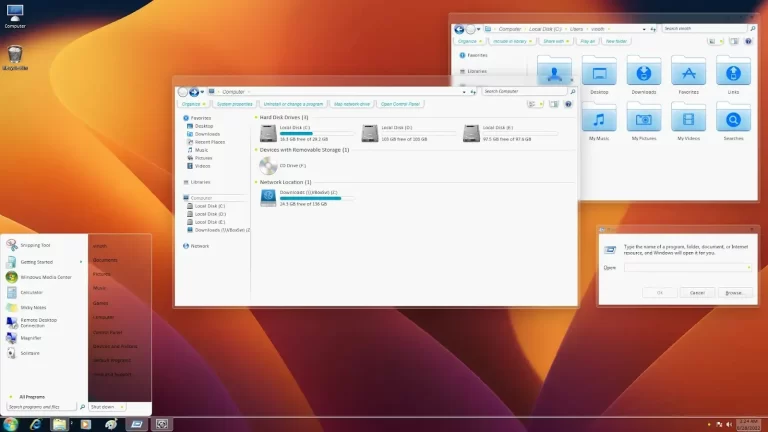Open recent pages dropdown in Computer window

202,92
